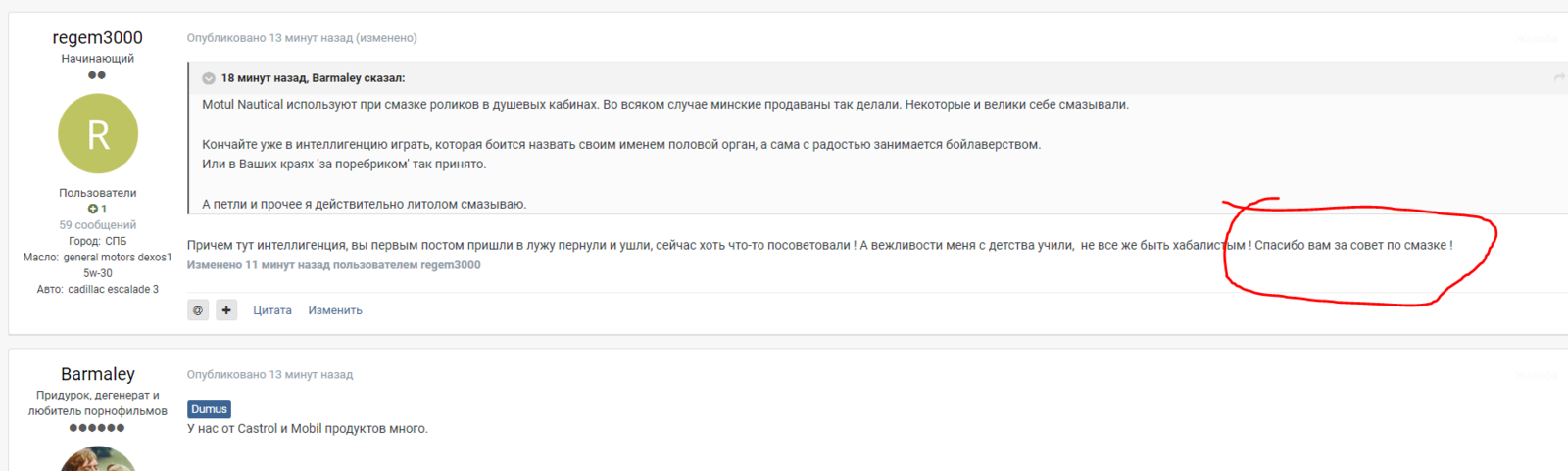Open the quoted post via share arrow
This screenshot has height=471, width=1568.
click(1558, 77)
